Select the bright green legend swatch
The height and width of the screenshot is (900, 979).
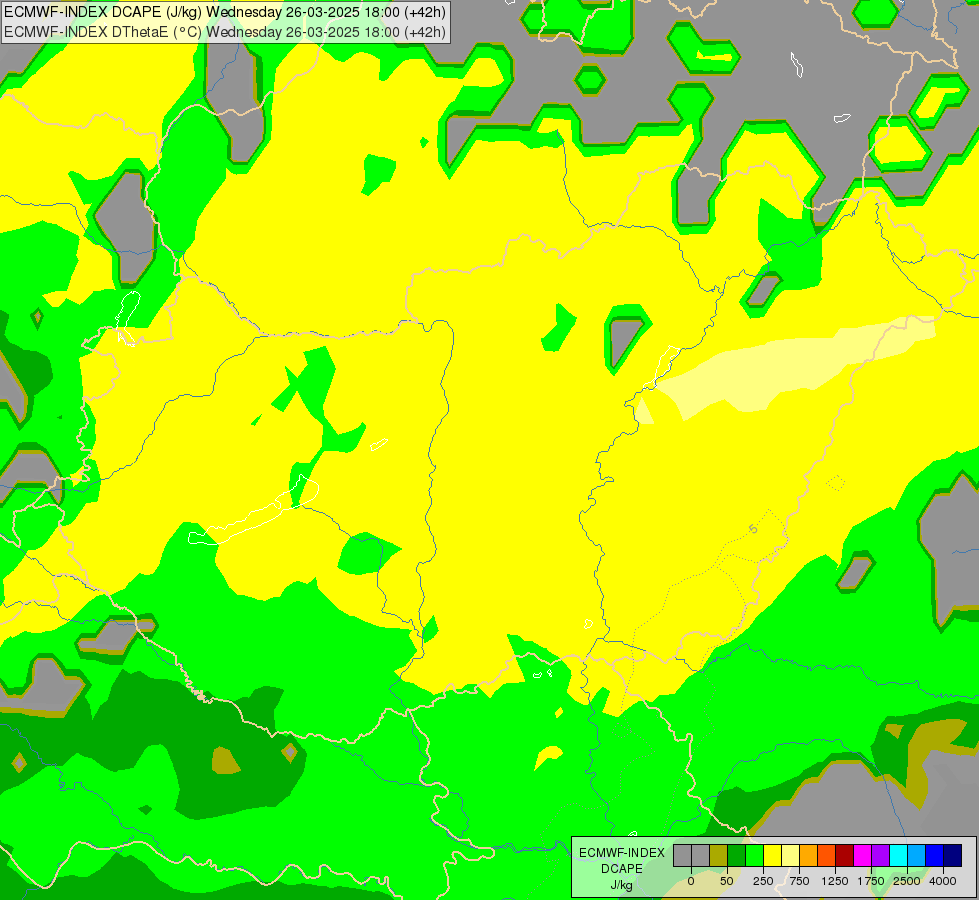755,856
